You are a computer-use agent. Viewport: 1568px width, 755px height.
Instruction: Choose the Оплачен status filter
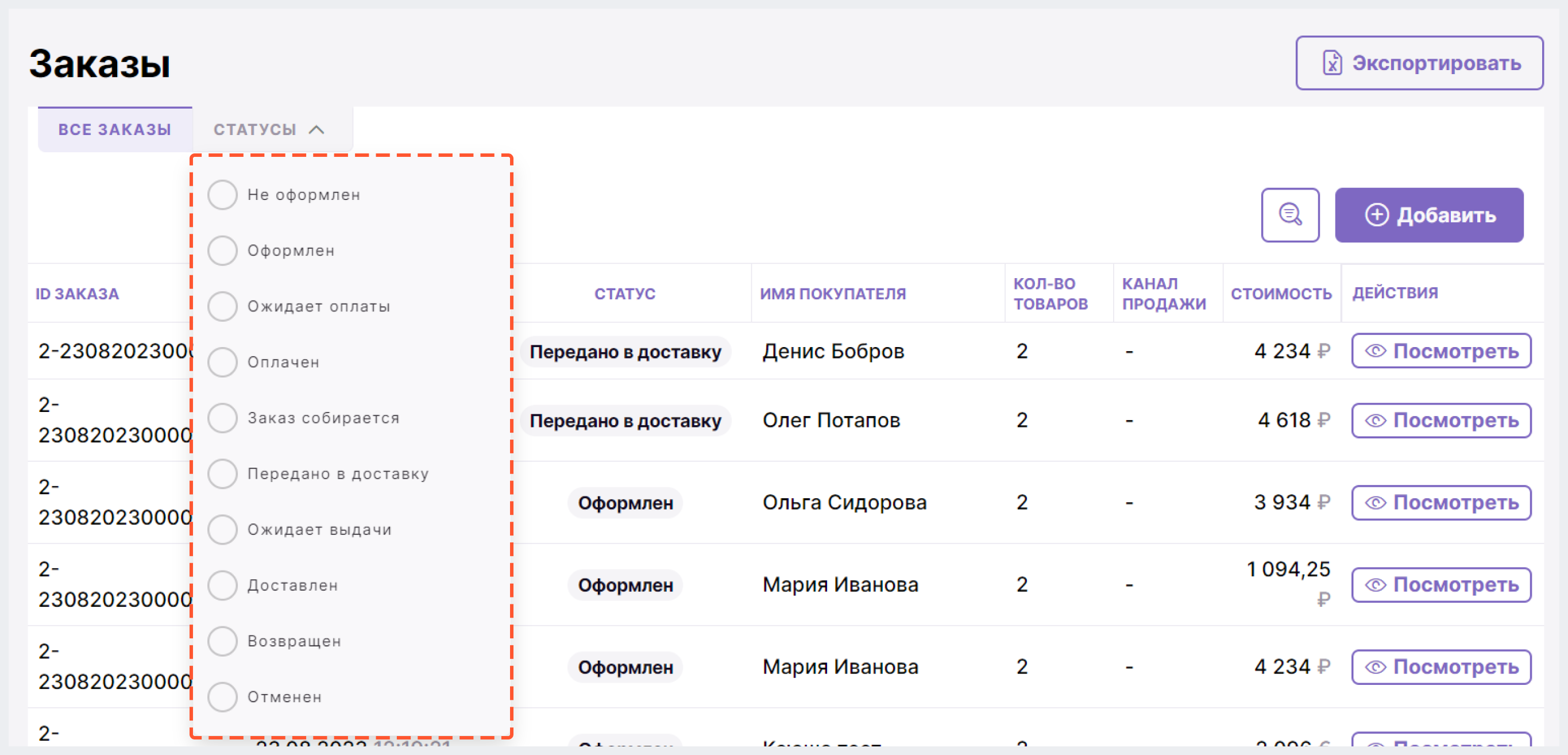(x=222, y=363)
